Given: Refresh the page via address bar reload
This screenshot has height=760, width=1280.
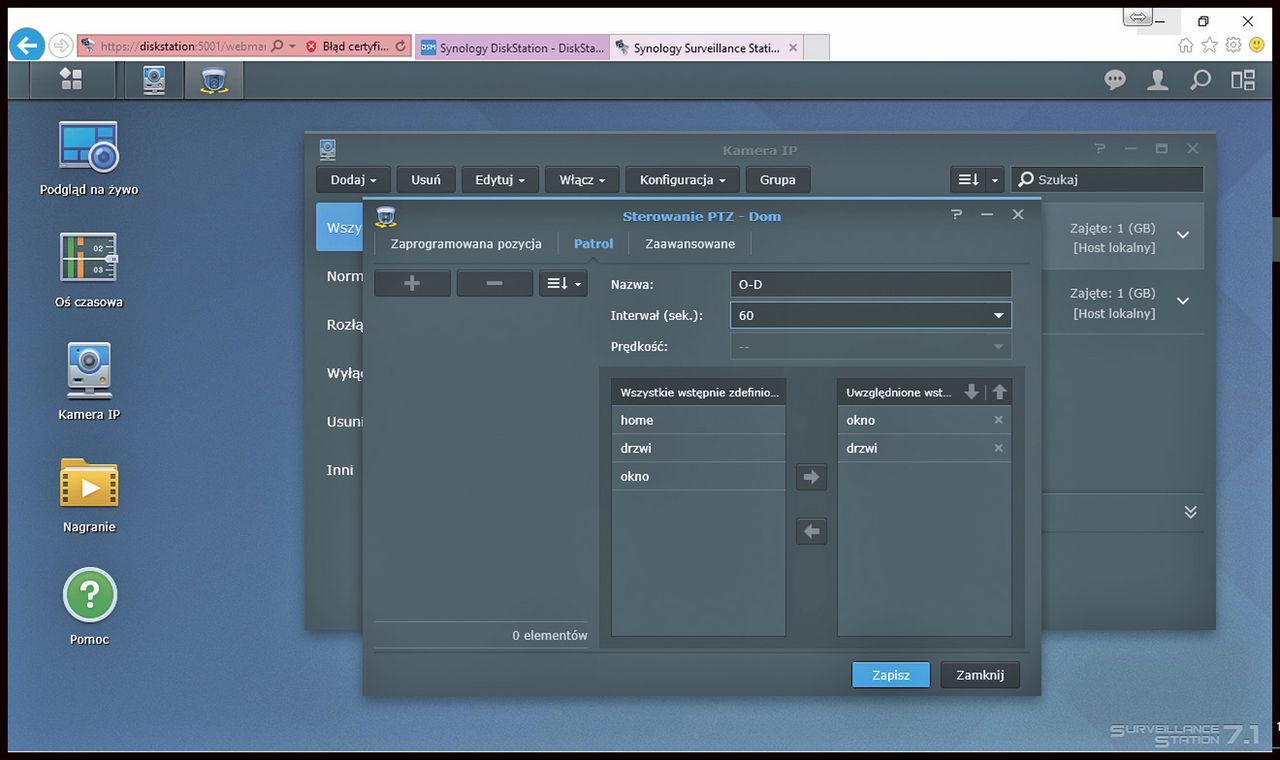Looking at the screenshot, I should tap(401, 46).
